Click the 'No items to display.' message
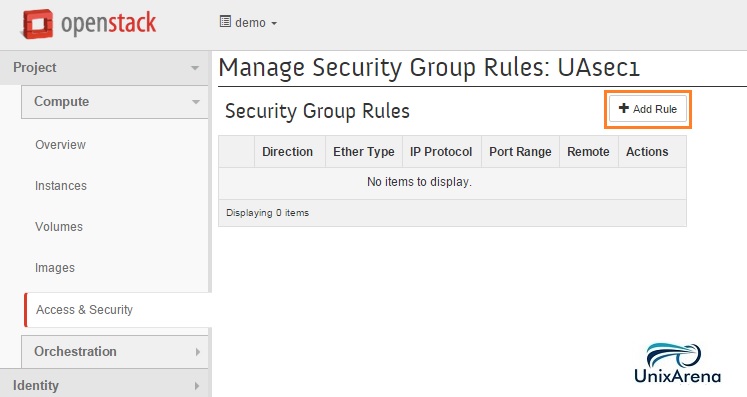The height and width of the screenshot is (397, 747). tap(419, 182)
